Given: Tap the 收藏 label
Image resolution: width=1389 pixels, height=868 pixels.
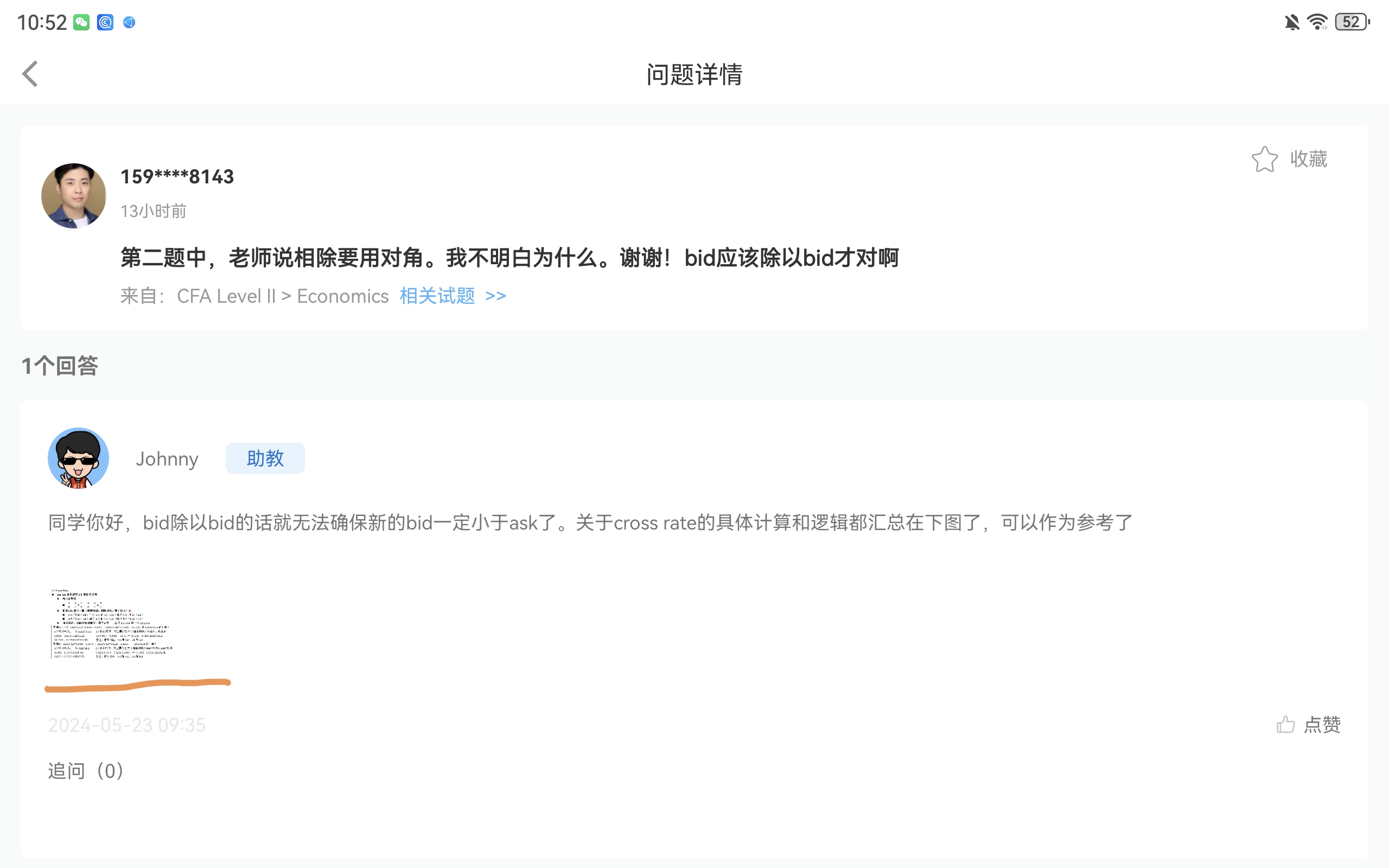Looking at the screenshot, I should [x=1308, y=159].
